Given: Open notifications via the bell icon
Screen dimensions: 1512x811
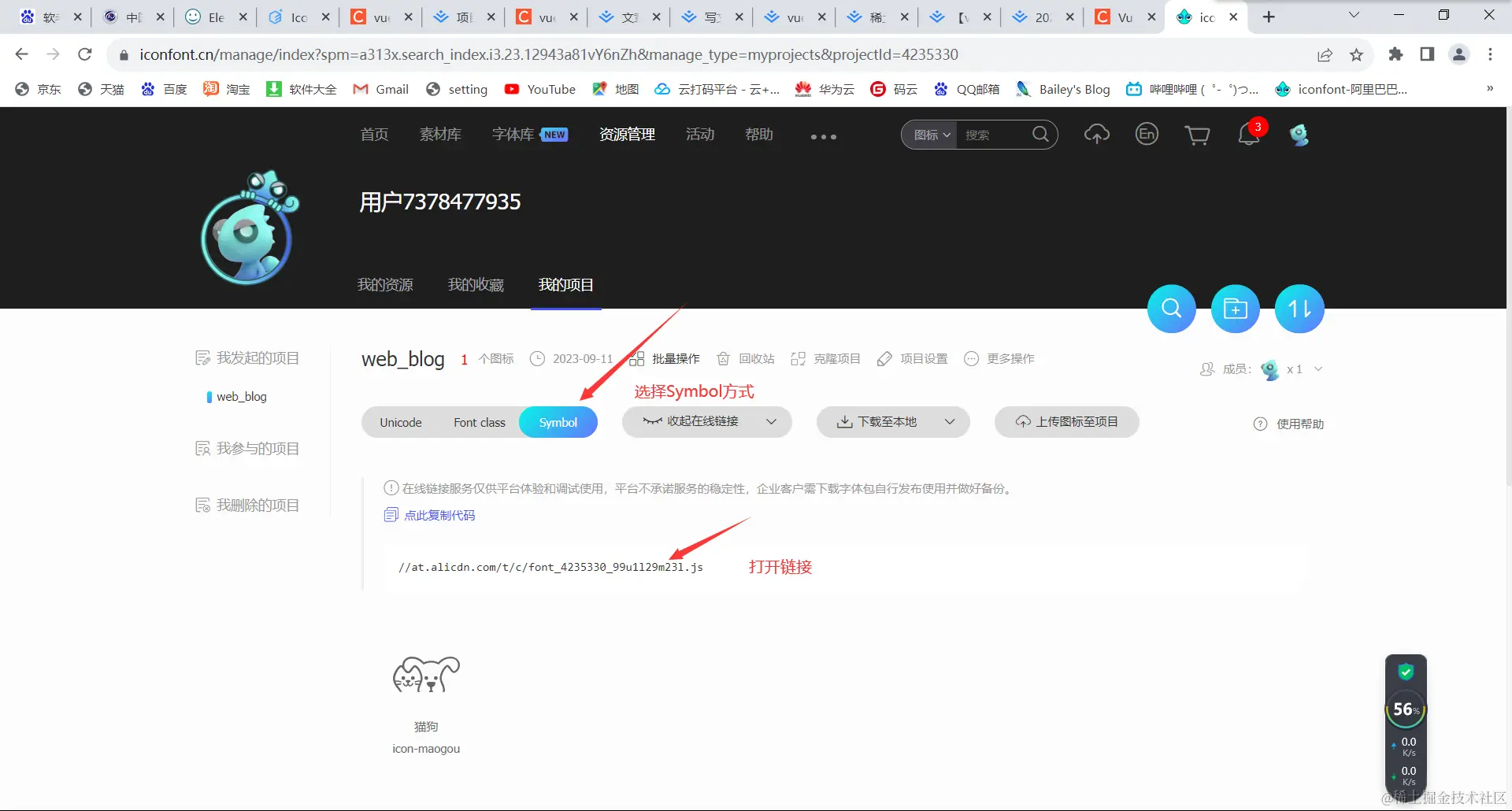Looking at the screenshot, I should [x=1248, y=135].
